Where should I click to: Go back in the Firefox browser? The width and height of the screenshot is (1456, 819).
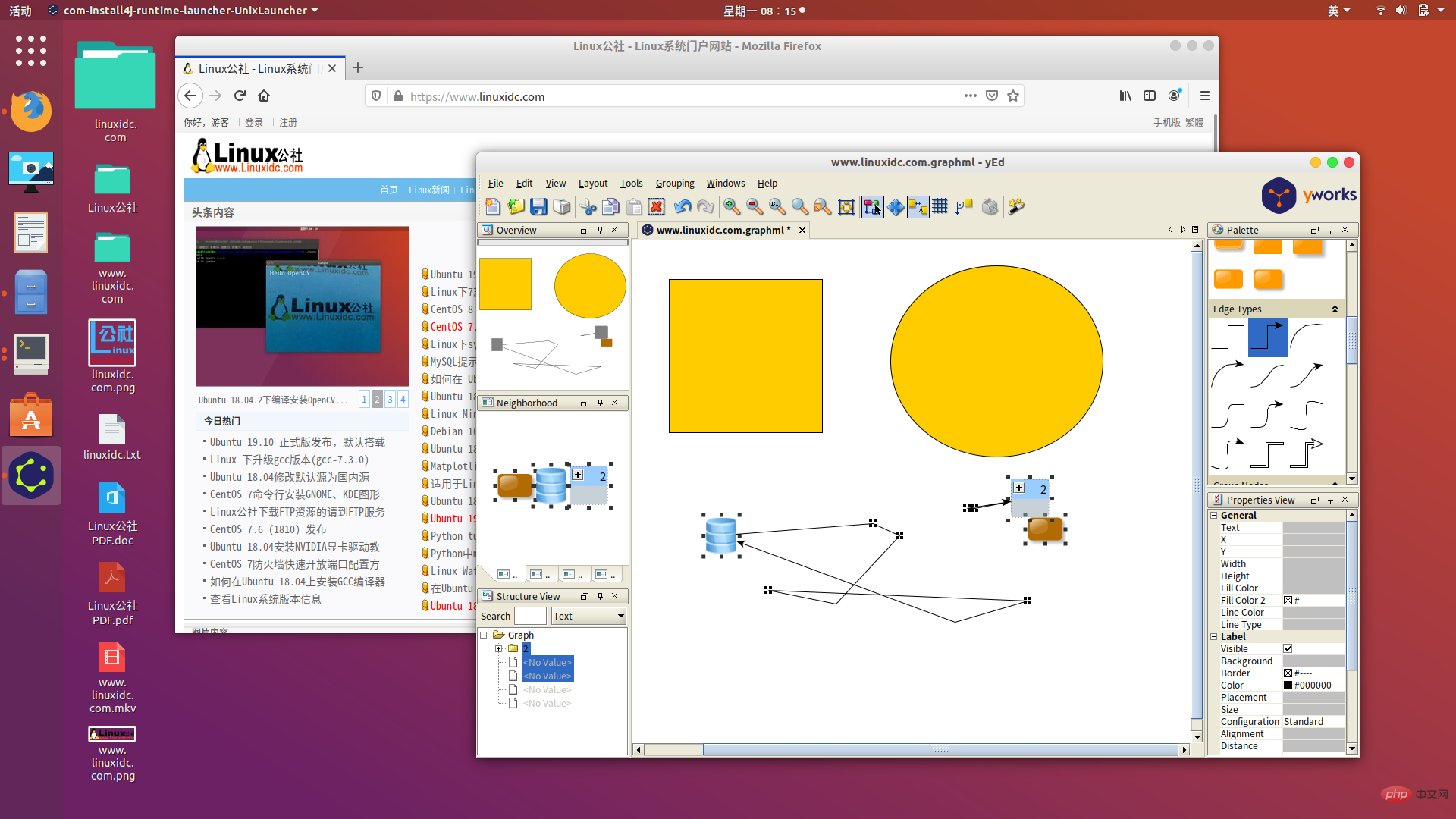coord(190,96)
